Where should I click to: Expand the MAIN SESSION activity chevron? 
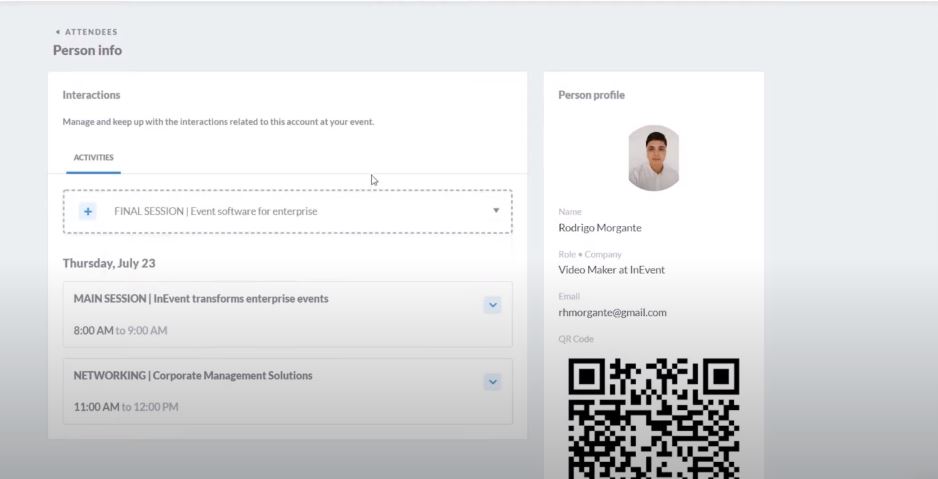pyautogui.click(x=492, y=305)
